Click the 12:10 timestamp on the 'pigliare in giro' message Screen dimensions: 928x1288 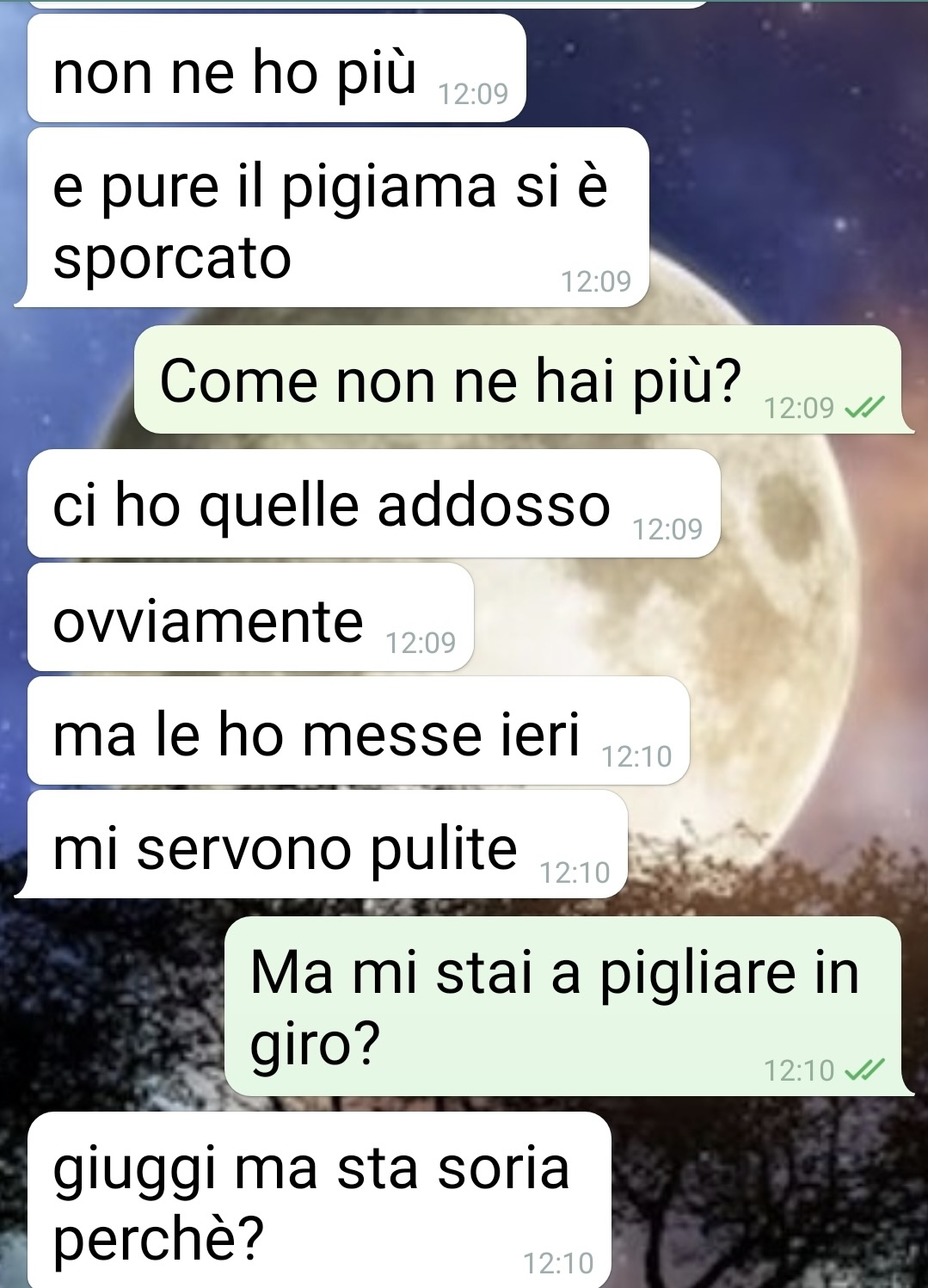click(x=799, y=1070)
